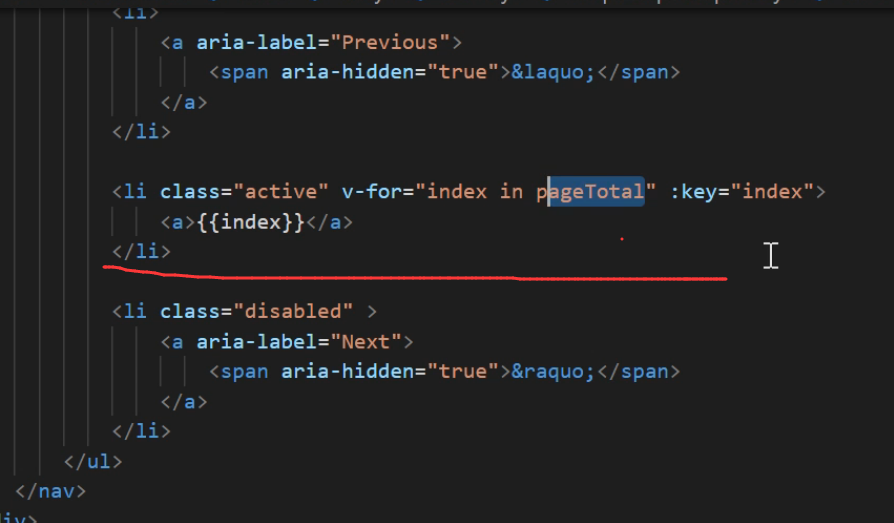Click the hand-drawn red underline

click(400, 274)
